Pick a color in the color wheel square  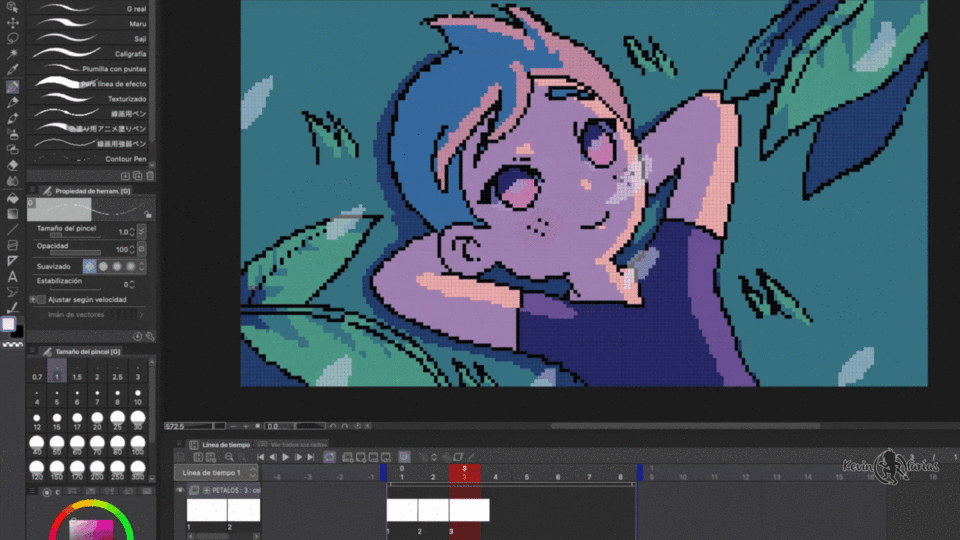pyautogui.click(x=92, y=530)
